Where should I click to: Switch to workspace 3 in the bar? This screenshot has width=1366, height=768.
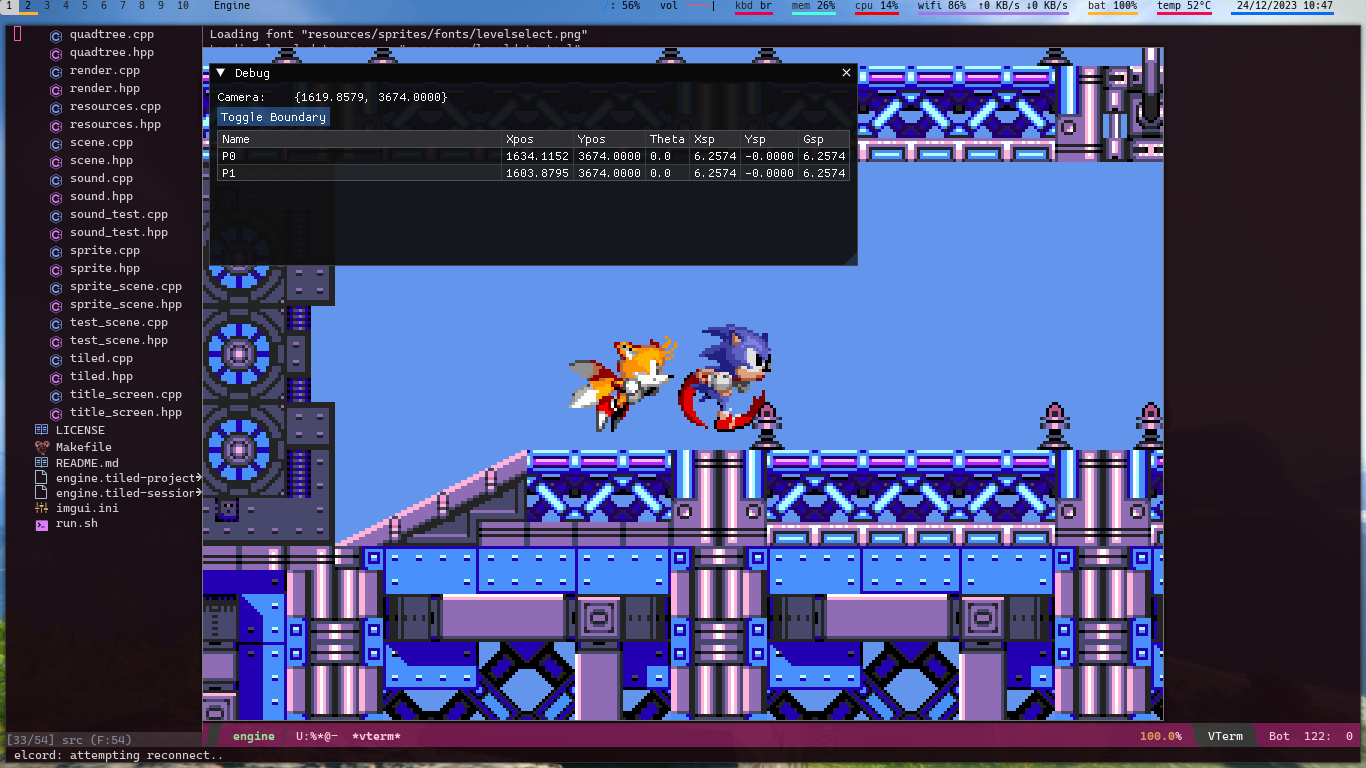[47, 6]
